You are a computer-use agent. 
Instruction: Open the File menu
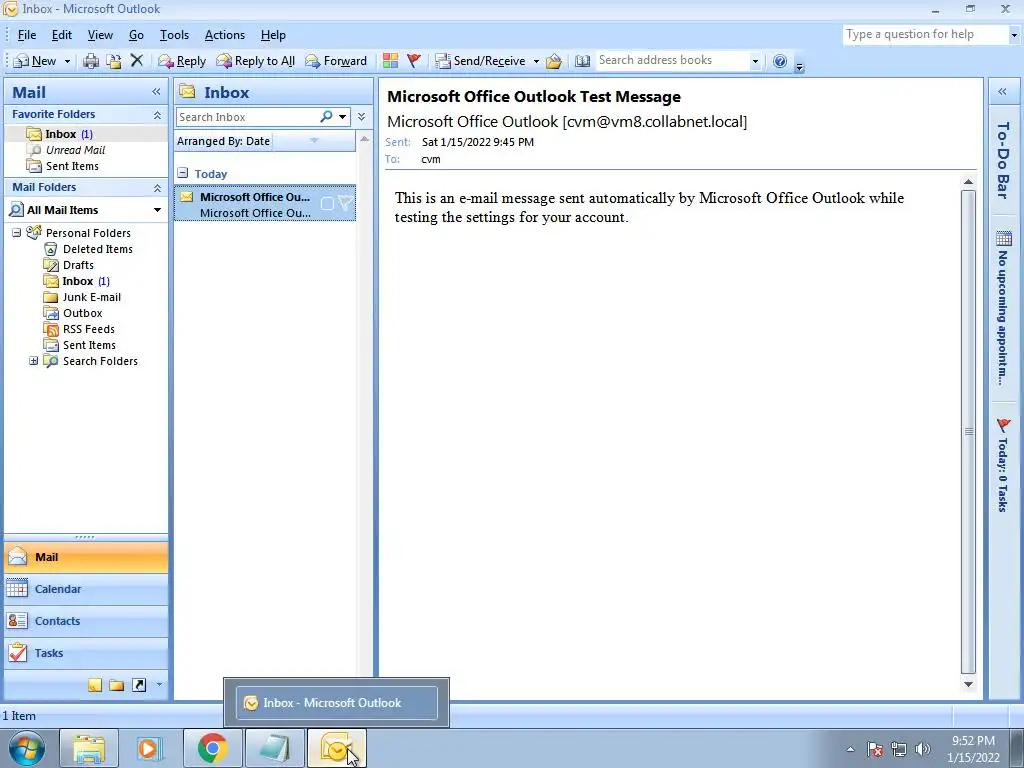coord(27,35)
